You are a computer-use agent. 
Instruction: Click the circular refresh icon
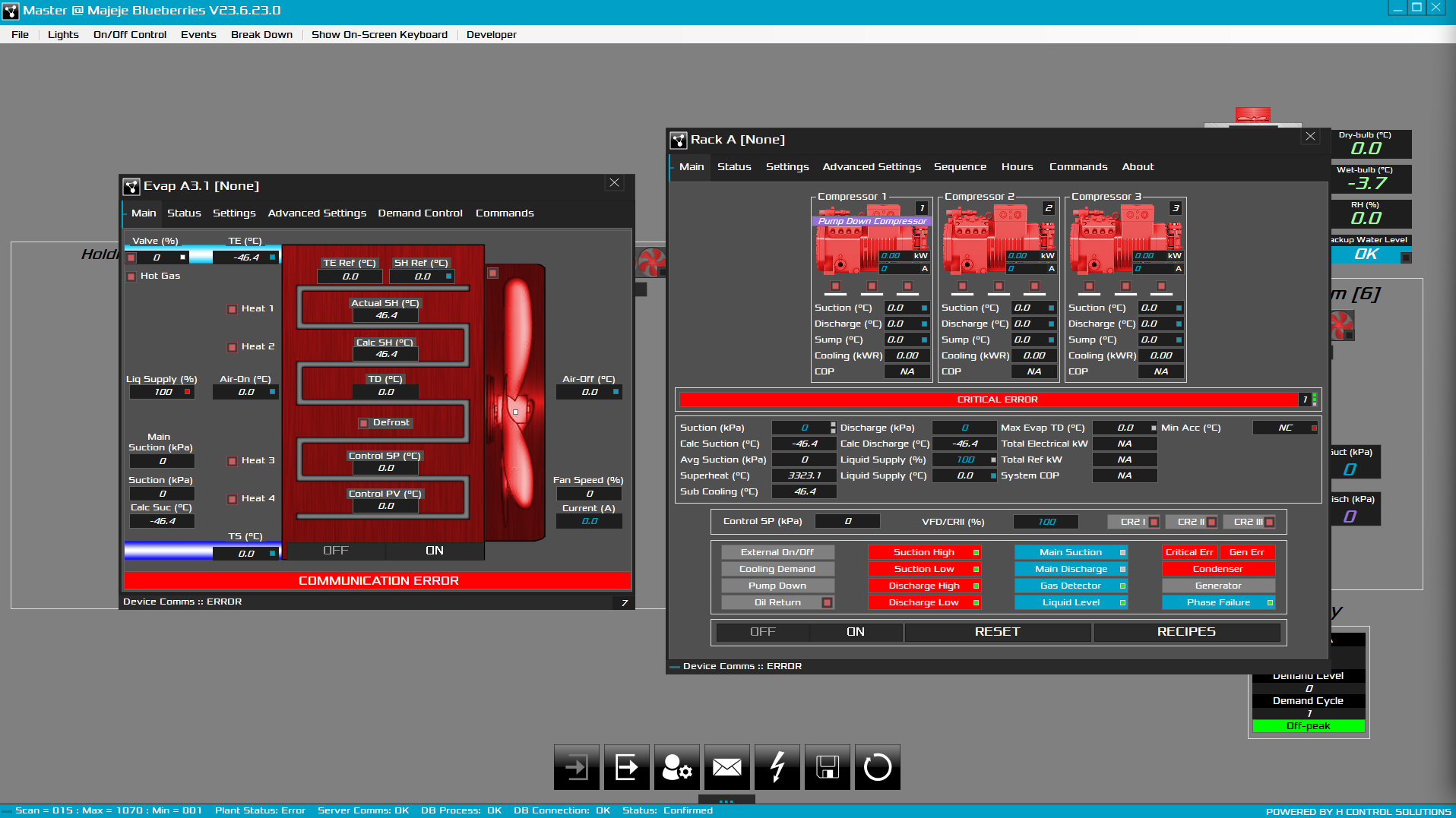[878, 767]
